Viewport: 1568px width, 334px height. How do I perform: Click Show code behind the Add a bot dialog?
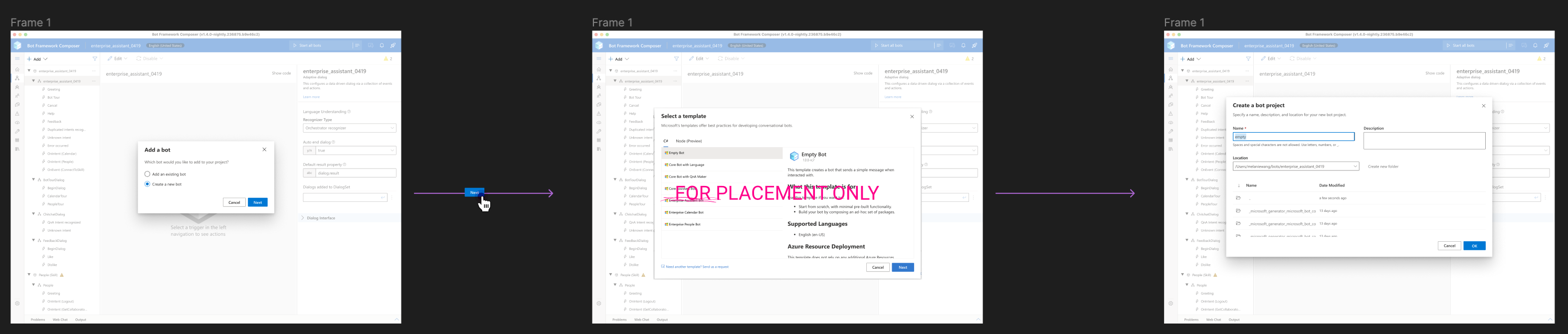point(281,73)
